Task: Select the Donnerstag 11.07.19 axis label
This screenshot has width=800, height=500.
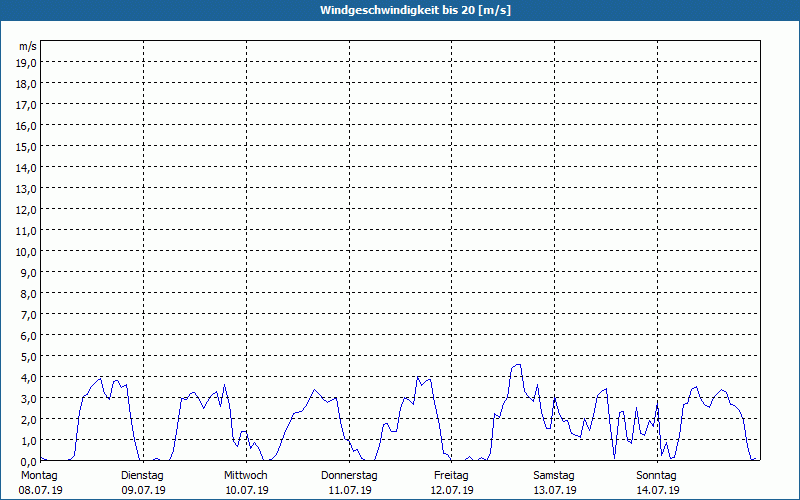Action: [x=349, y=483]
